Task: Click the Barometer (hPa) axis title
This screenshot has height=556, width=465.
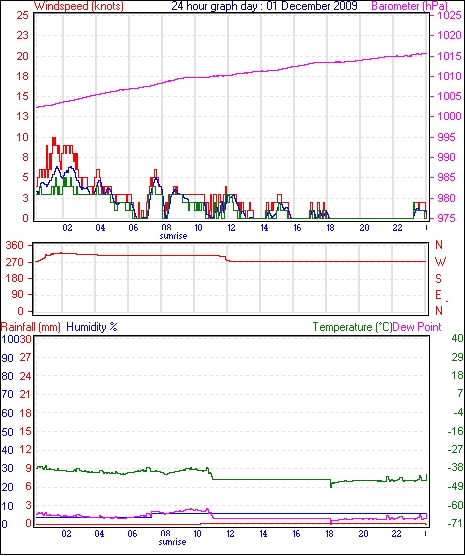Action: point(410,6)
